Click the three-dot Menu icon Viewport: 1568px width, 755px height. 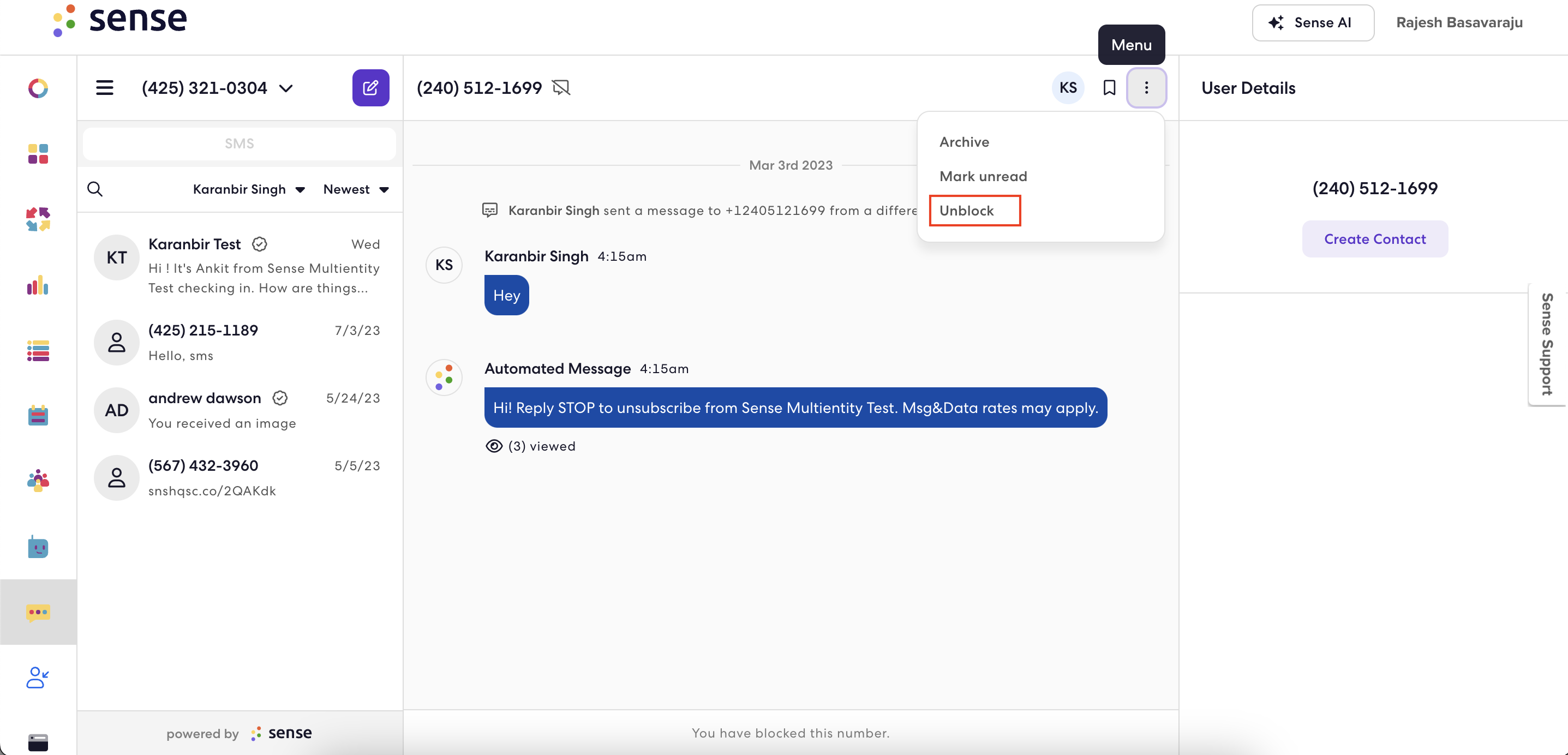tap(1146, 88)
